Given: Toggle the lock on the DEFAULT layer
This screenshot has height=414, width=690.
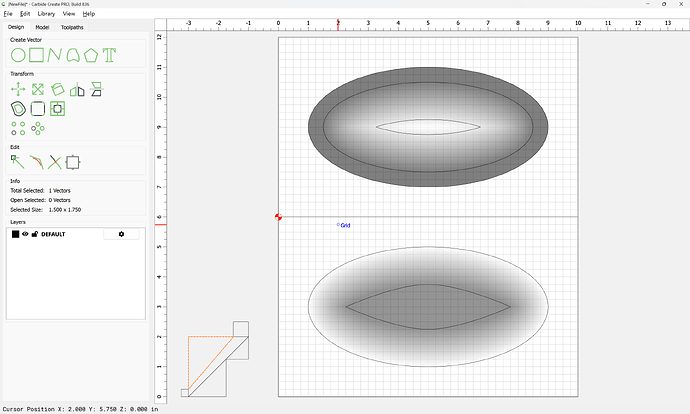Looking at the screenshot, I should point(34,234).
